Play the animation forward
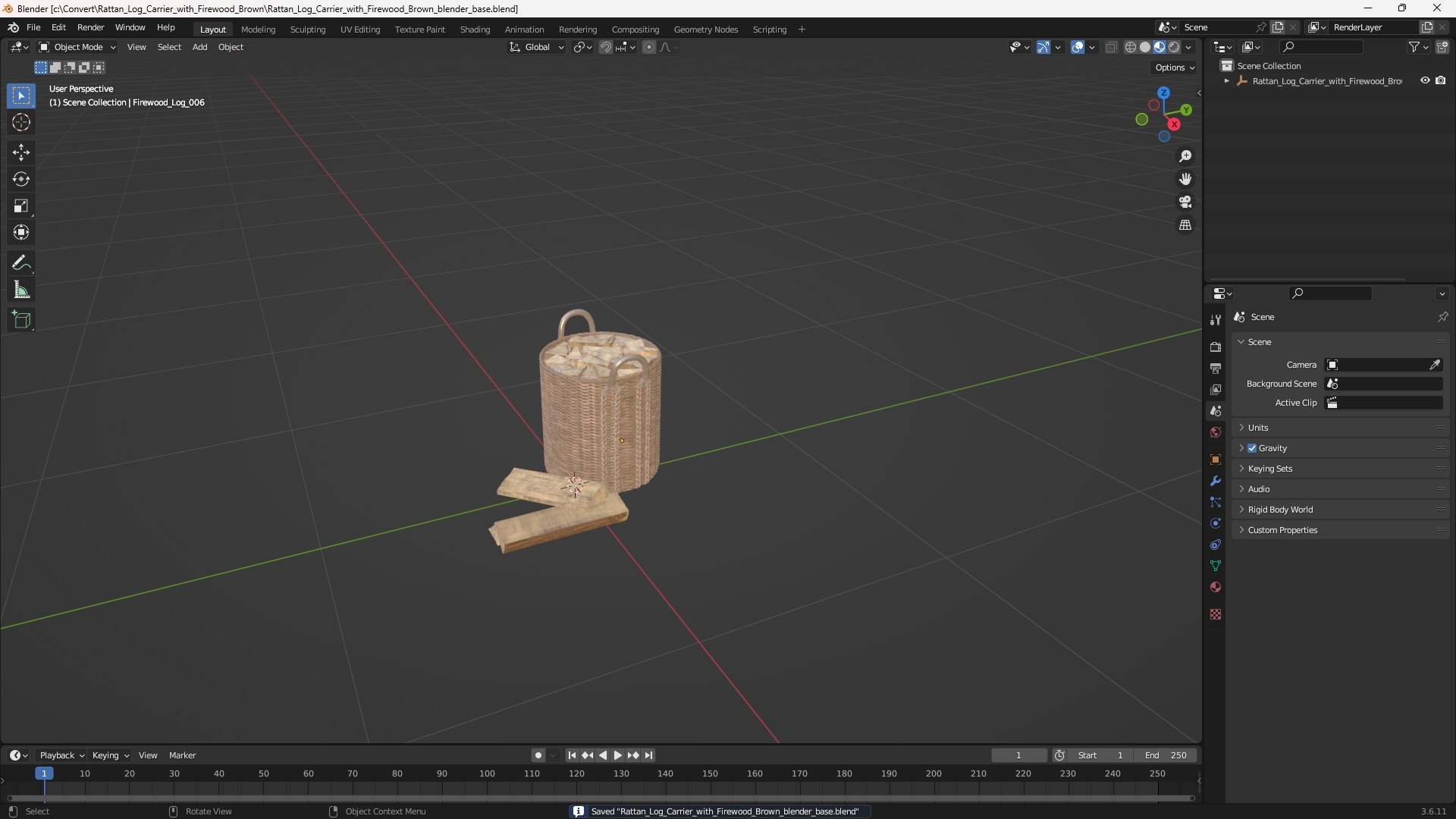 tap(617, 755)
